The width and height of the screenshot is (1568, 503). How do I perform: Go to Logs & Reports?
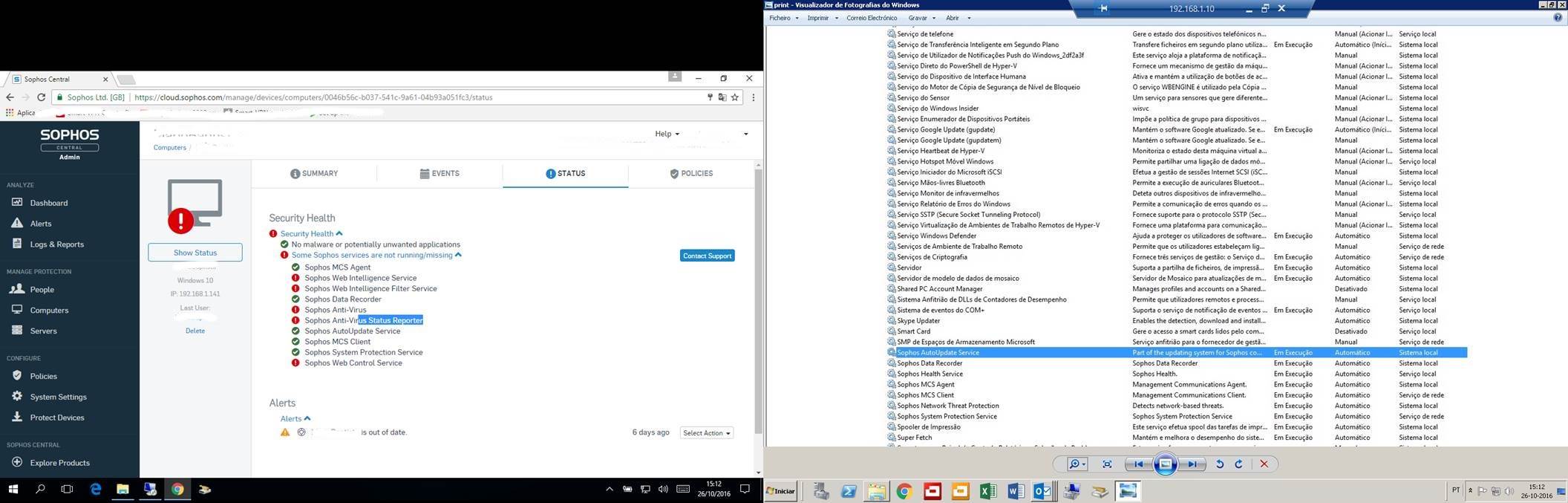[x=56, y=244]
